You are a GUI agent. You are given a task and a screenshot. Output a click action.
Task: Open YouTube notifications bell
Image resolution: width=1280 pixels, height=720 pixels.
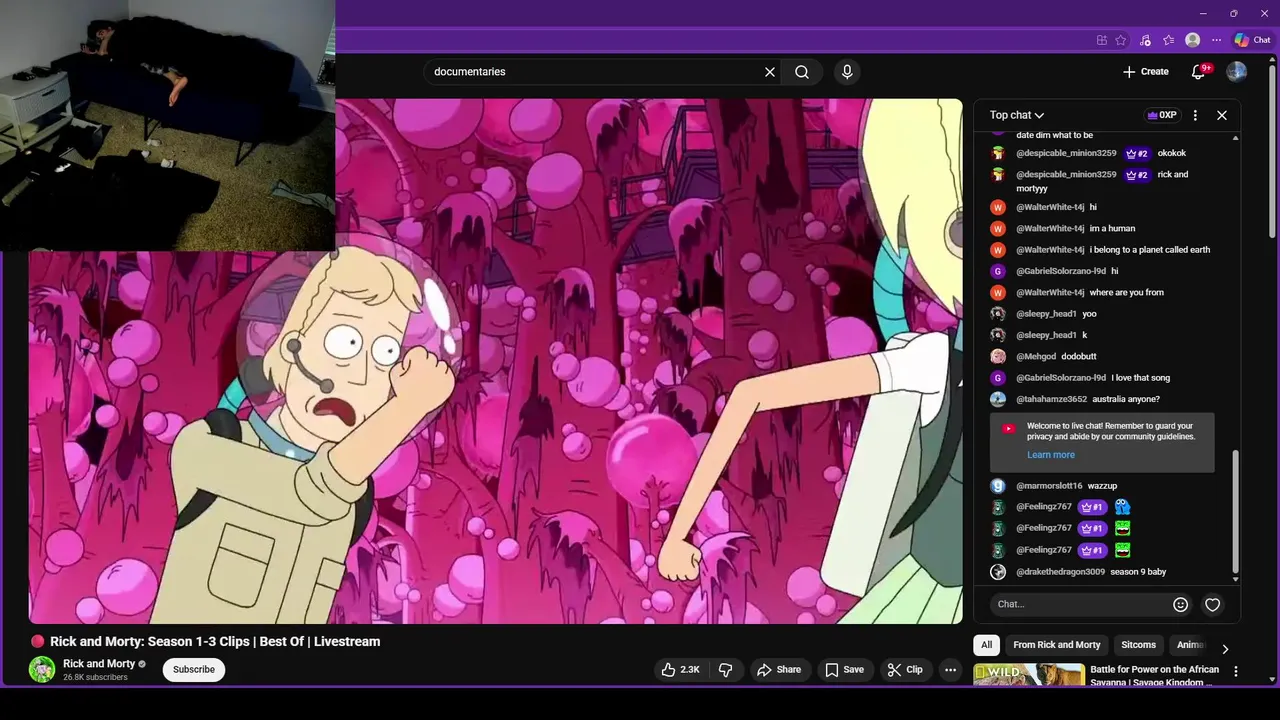[x=1199, y=72]
